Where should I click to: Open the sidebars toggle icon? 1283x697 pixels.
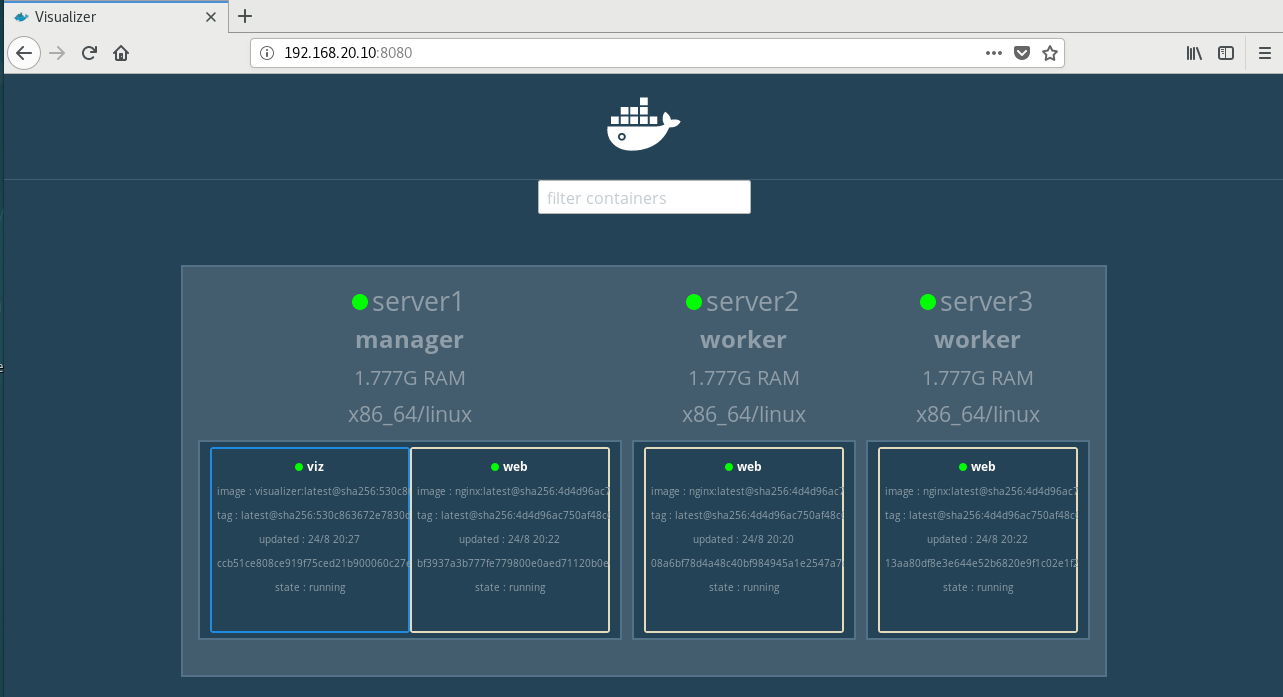click(1226, 52)
